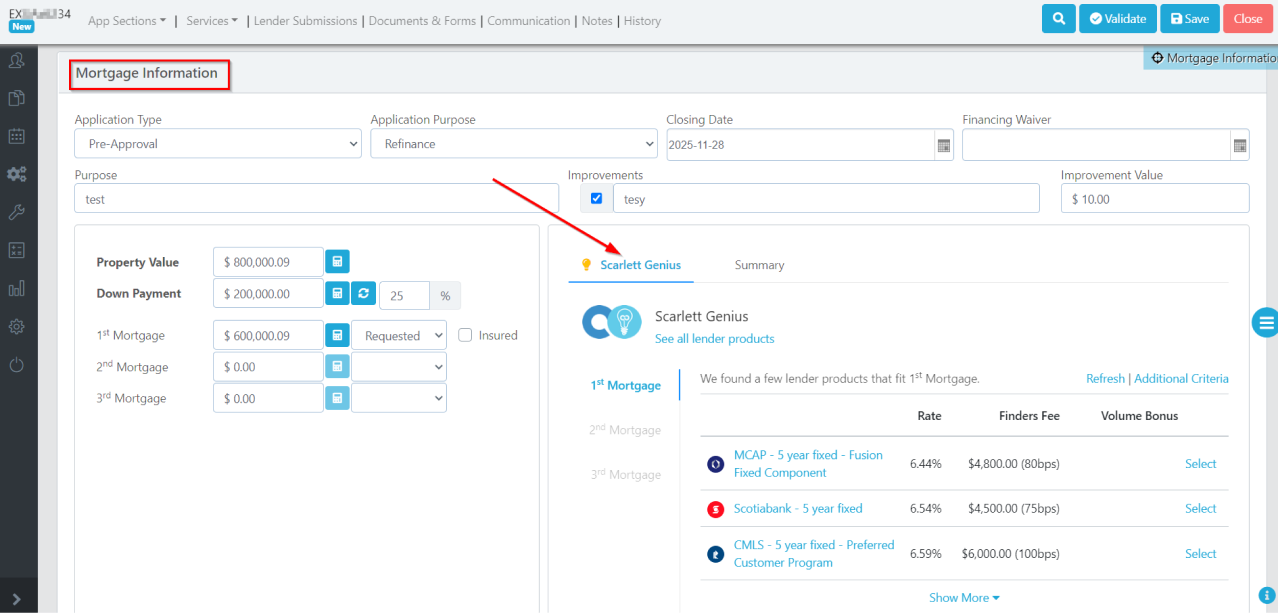1278x613 pixels.
Task: Uncheck the Improvements checkbox
Action: (597, 199)
